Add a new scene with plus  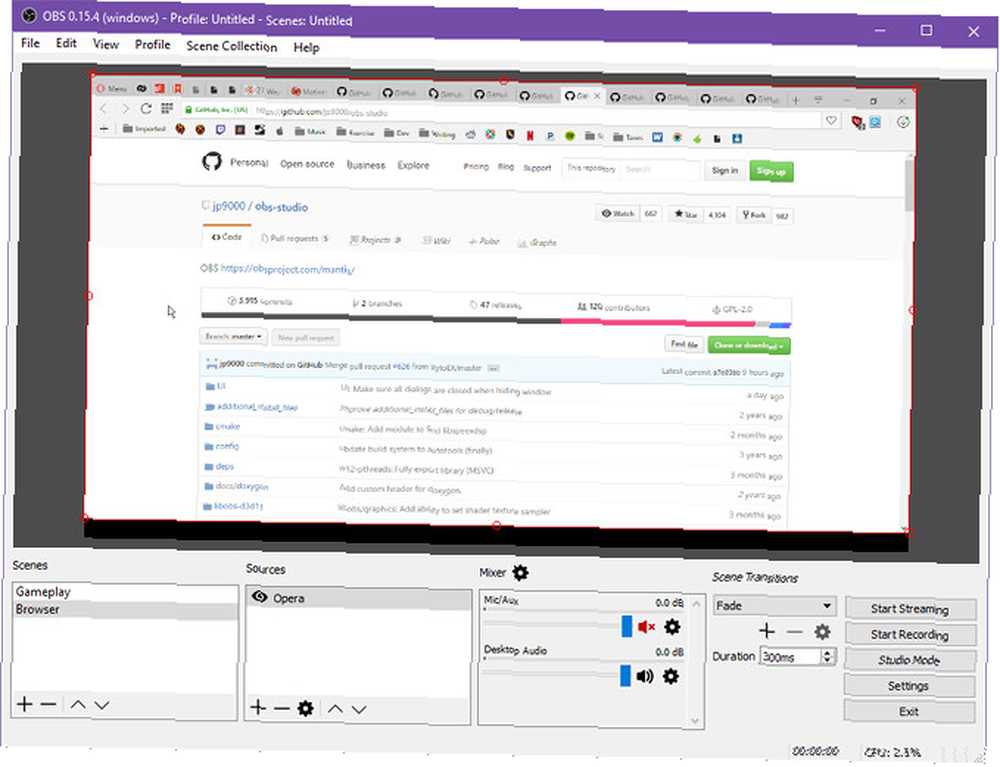pyautogui.click(x=24, y=704)
